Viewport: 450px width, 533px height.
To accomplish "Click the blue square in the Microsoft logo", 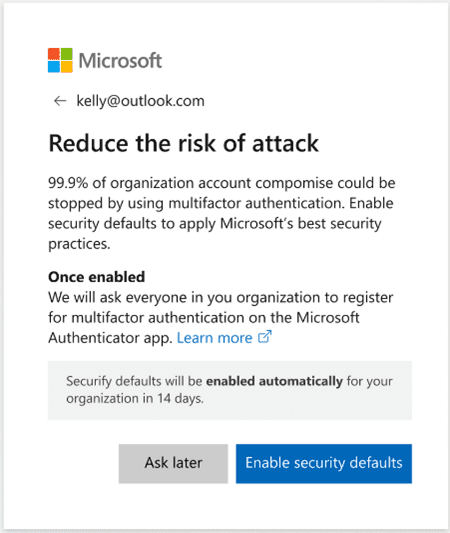I will pos(54,67).
